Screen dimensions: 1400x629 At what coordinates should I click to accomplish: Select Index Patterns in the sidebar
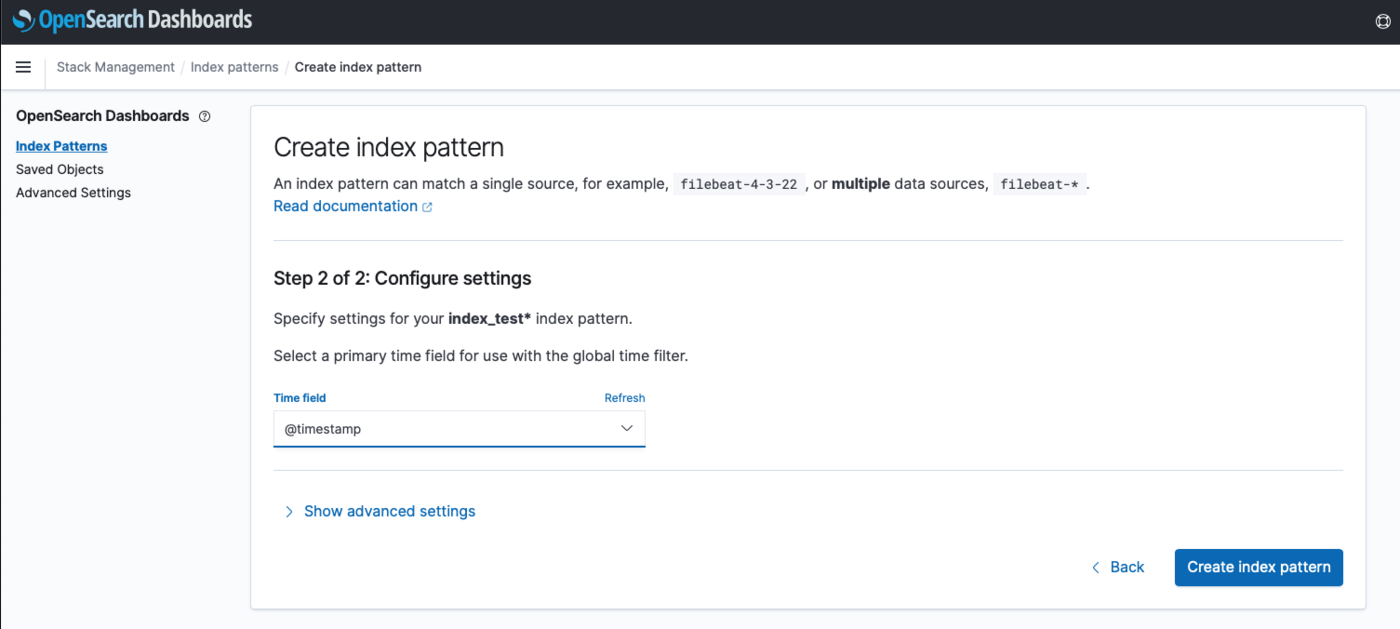pyautogui.click(x=61, y=146)
